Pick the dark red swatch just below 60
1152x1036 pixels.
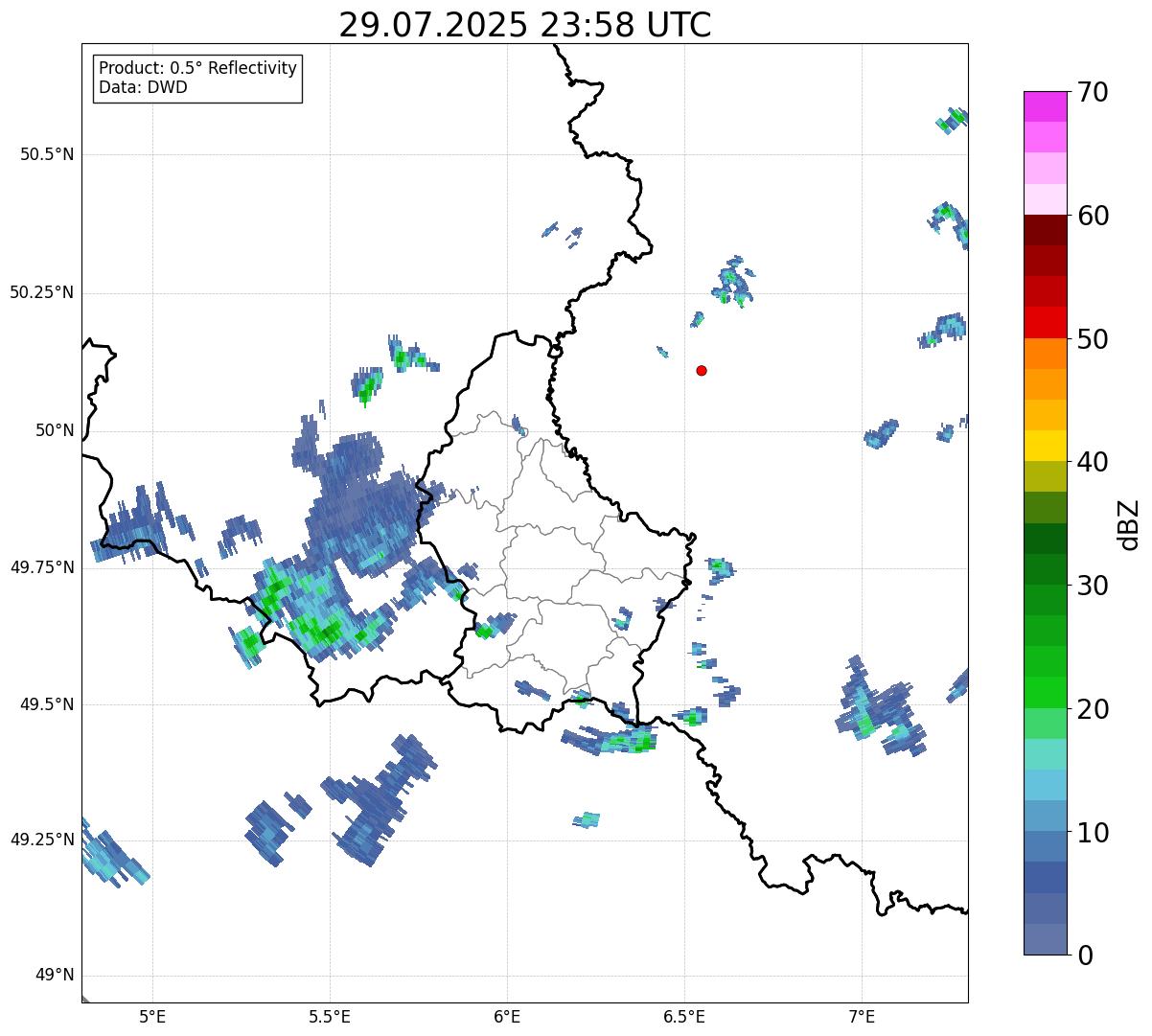(1045, 230)
